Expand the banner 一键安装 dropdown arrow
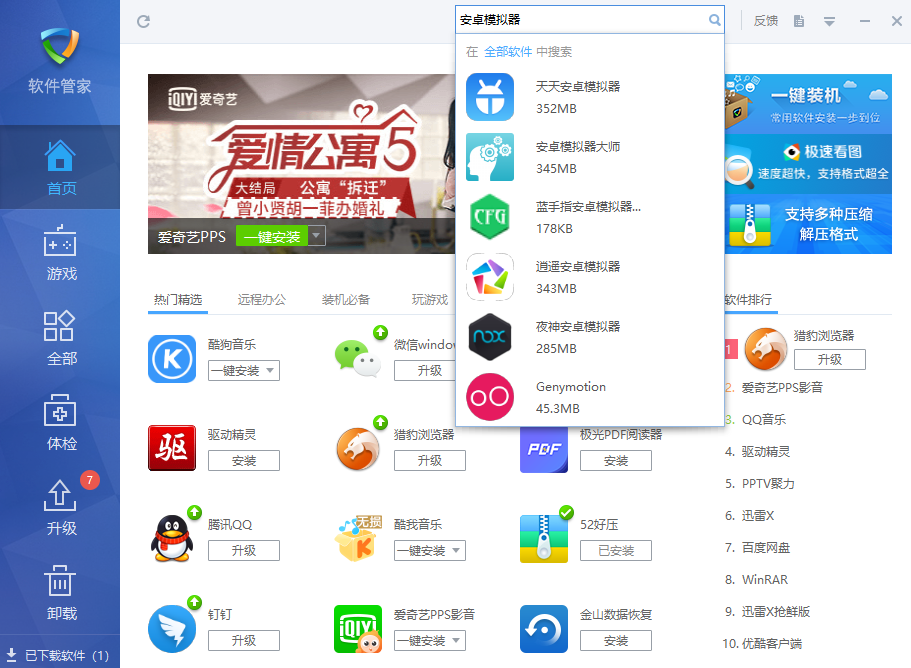911x668 pixels. point(317,236)
